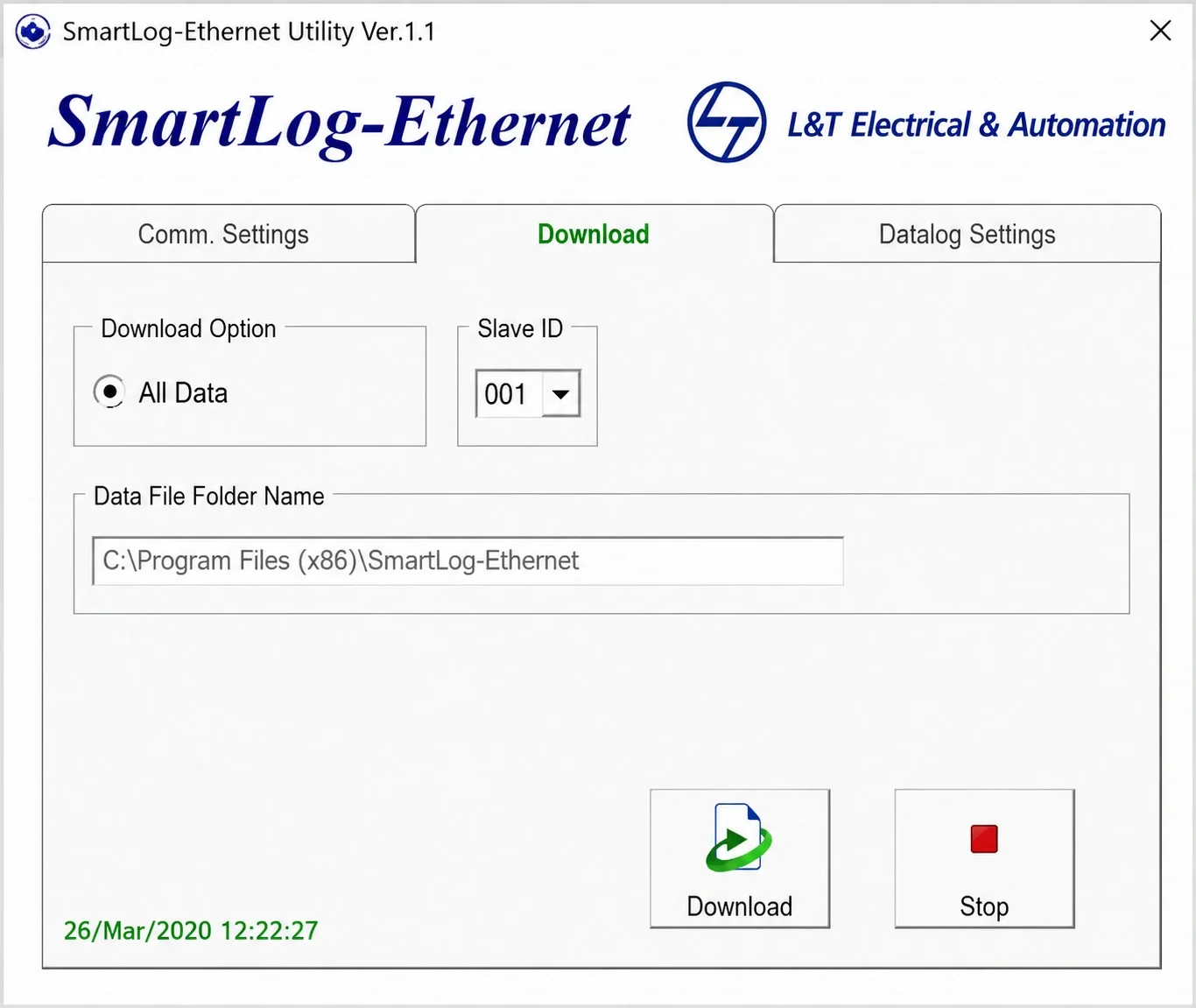Click the SmartLog app icon in title bar

click(33, 32)
